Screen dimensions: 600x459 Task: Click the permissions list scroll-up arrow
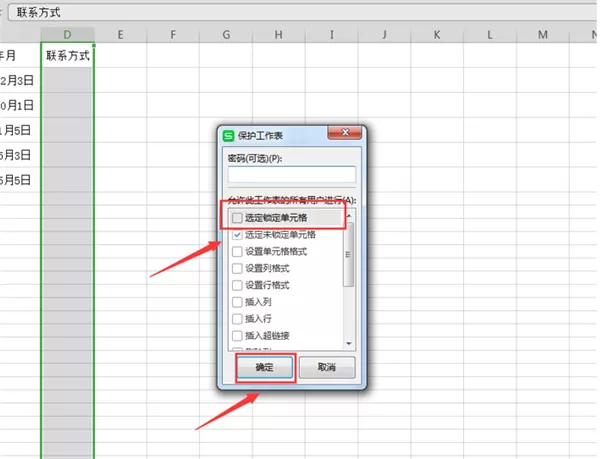point(349,216)
